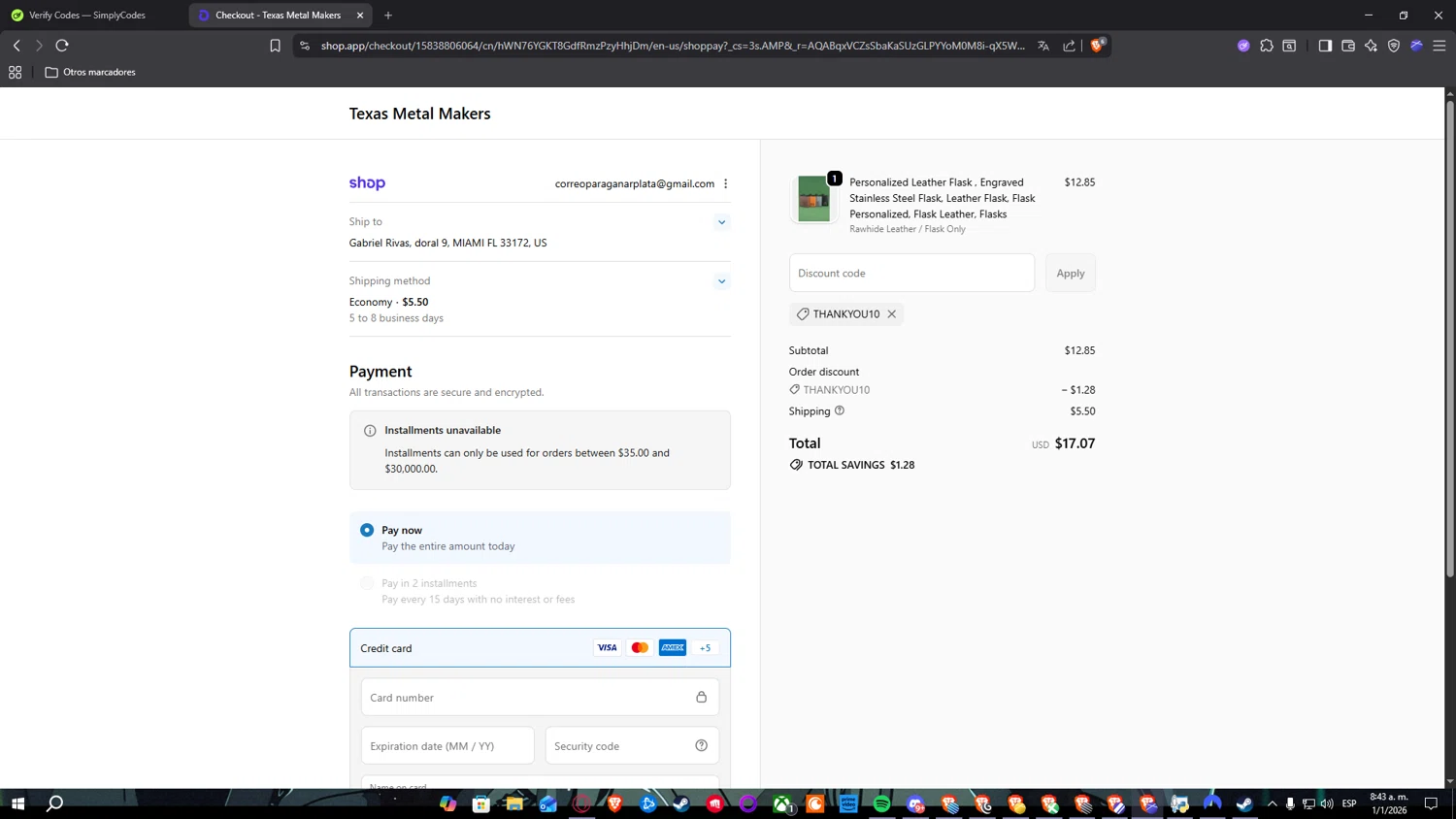Toggle the browser sidebar panel icon

click(1325, 46)
